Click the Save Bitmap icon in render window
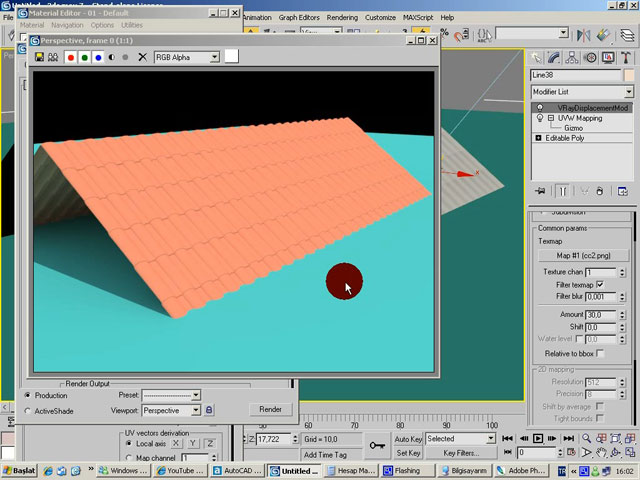The image size is (640, 480). point(39,57)
